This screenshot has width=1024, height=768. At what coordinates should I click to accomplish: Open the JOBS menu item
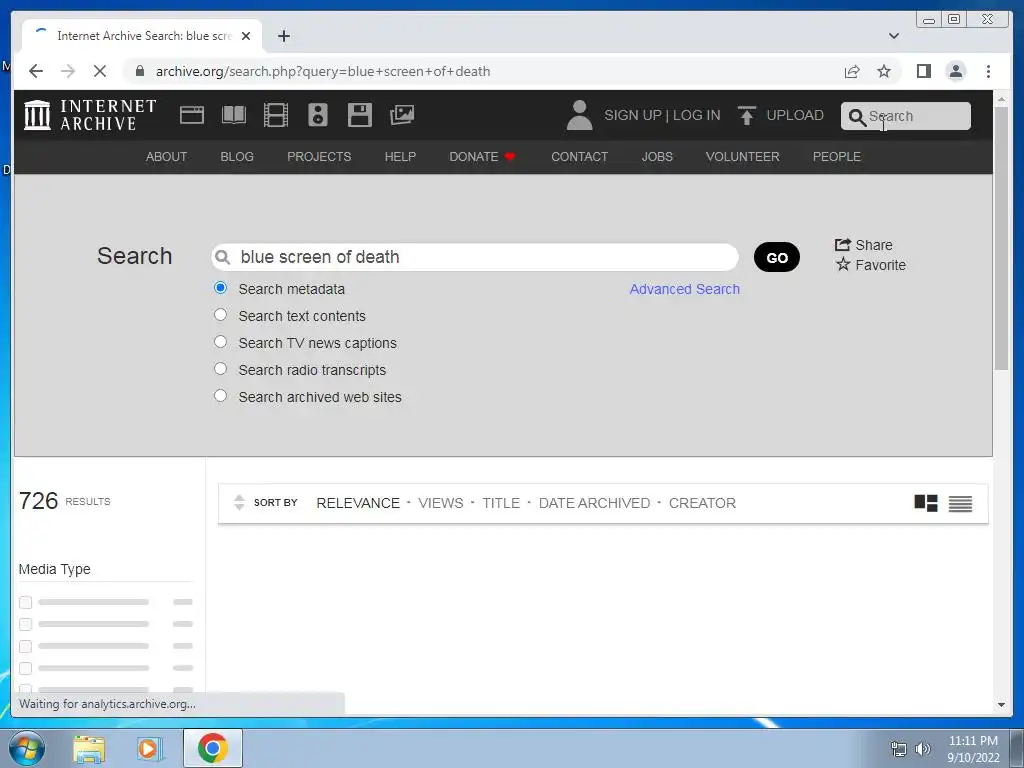pyautogui.click(x=657, y=157)
